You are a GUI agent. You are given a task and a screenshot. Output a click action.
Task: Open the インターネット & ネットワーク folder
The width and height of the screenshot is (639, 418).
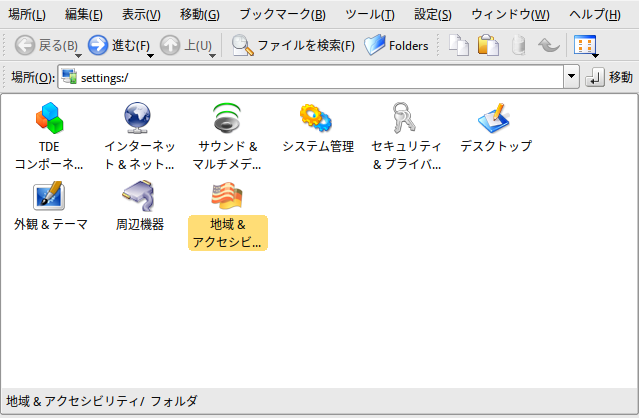[139, 136]
